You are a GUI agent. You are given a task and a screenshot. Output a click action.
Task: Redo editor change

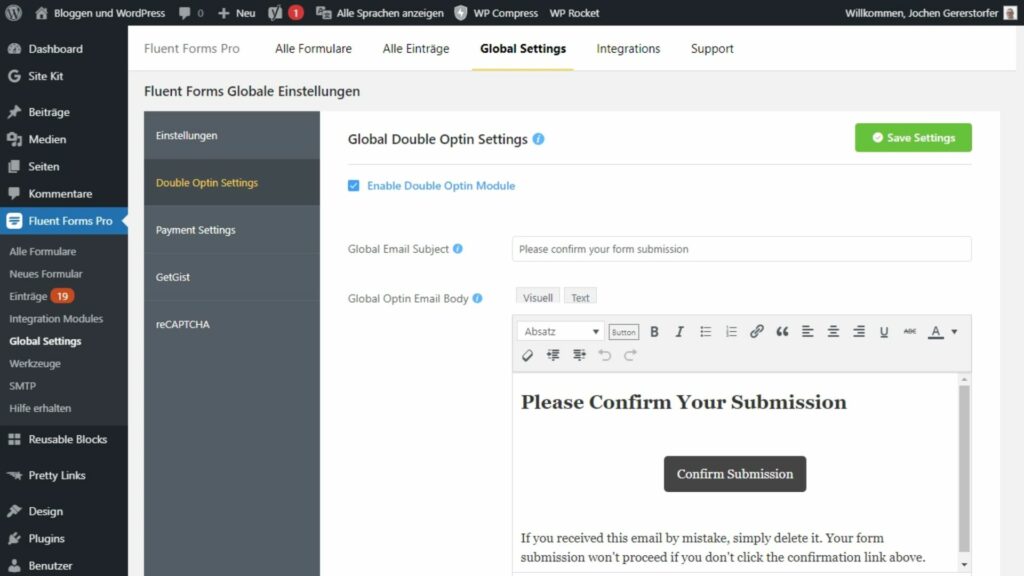[630, 355]
